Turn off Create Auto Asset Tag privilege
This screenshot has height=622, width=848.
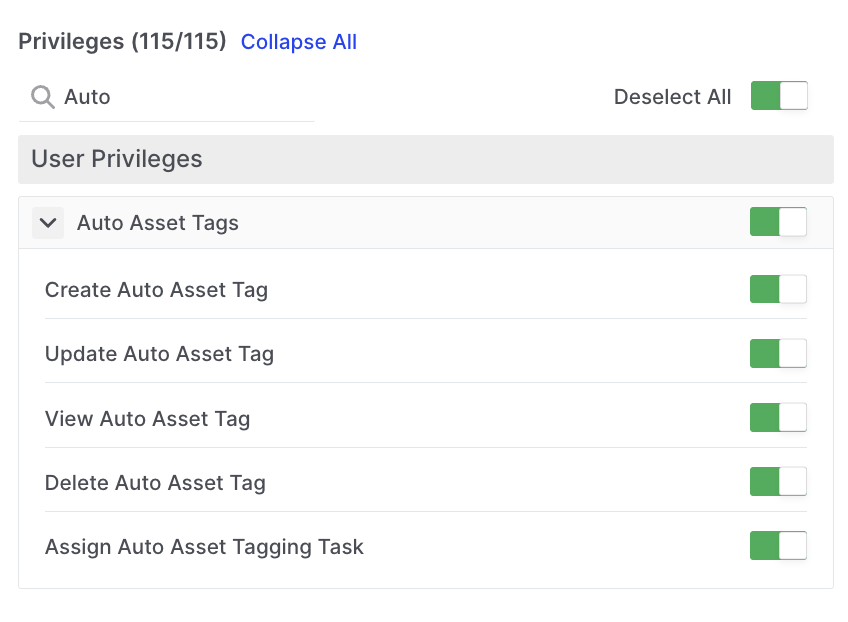tap(777, 290)
